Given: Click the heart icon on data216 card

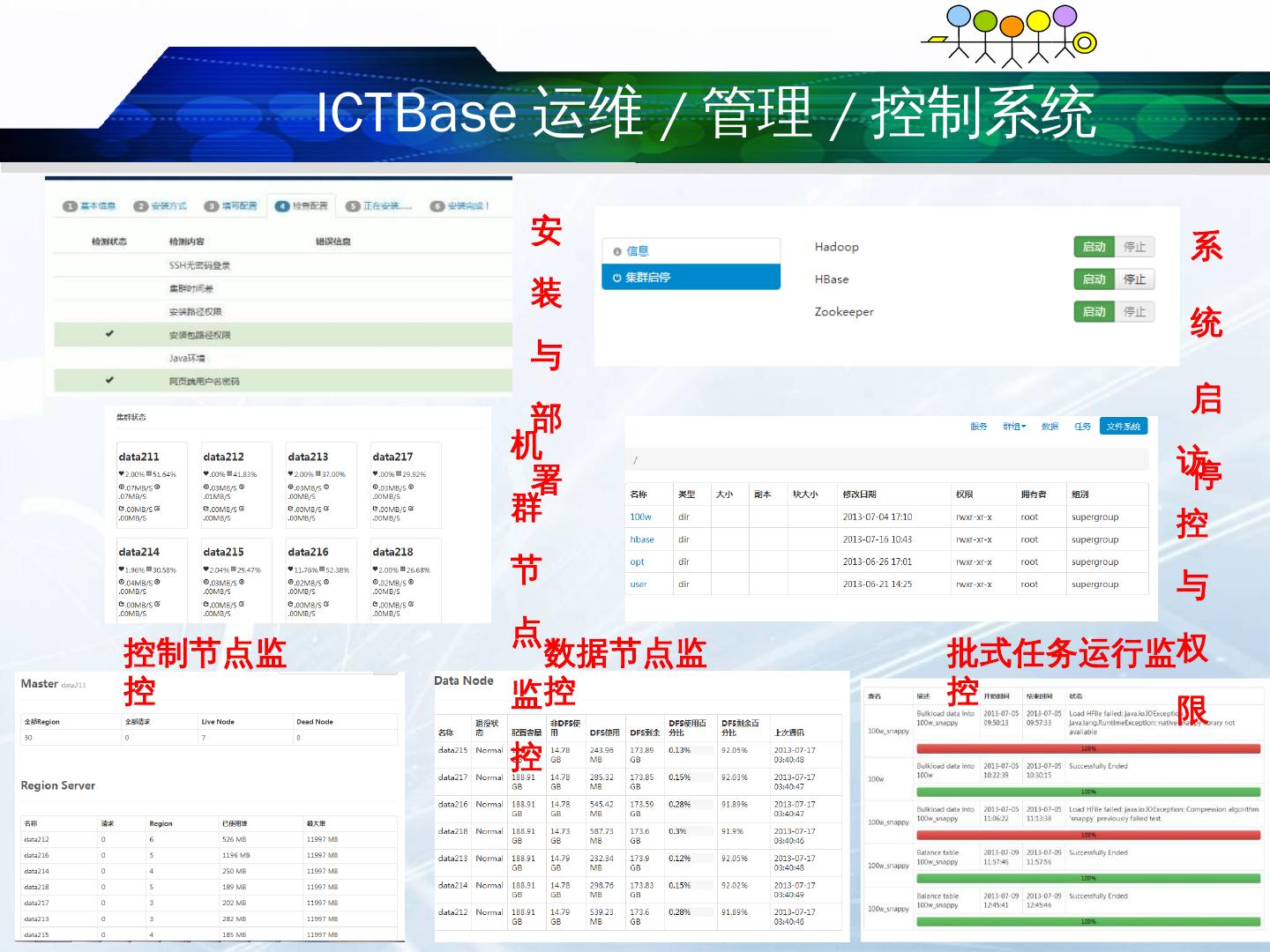Looking at the screenshot, I should (291, 570).
